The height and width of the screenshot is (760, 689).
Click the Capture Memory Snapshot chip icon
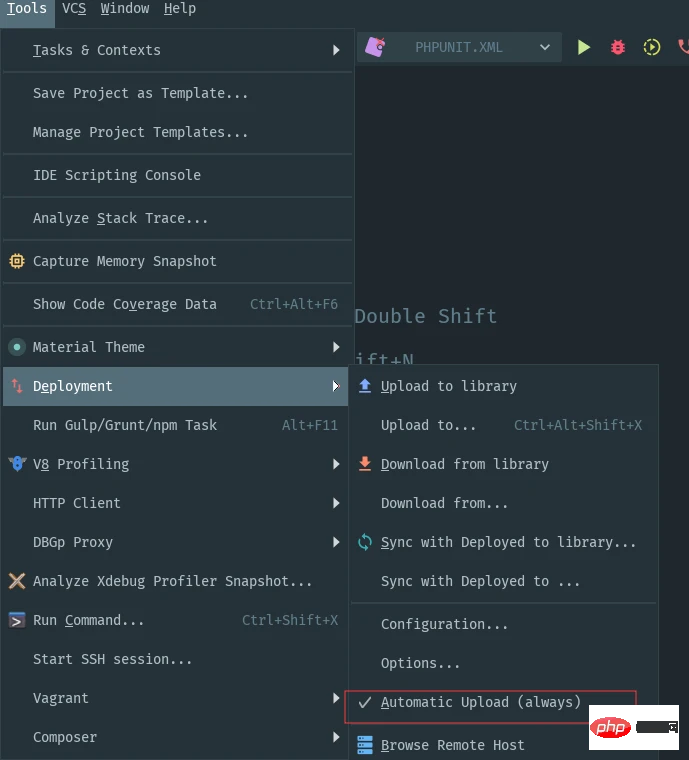point(17,261)
